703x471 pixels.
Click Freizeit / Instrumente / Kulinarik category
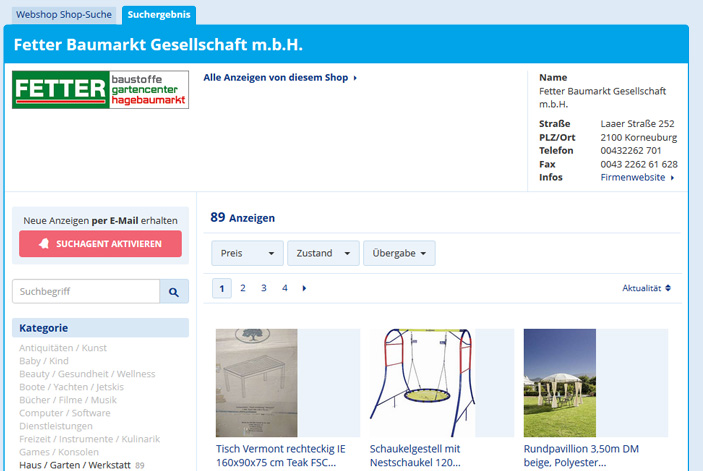pos(89,439)
